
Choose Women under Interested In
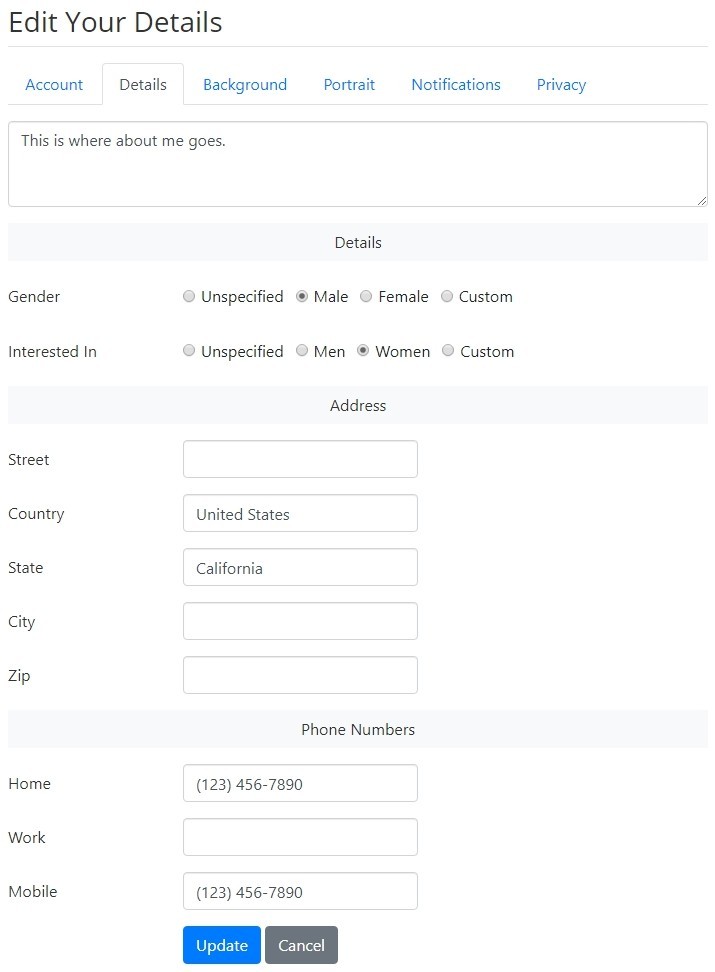click(x=363, y=351)
